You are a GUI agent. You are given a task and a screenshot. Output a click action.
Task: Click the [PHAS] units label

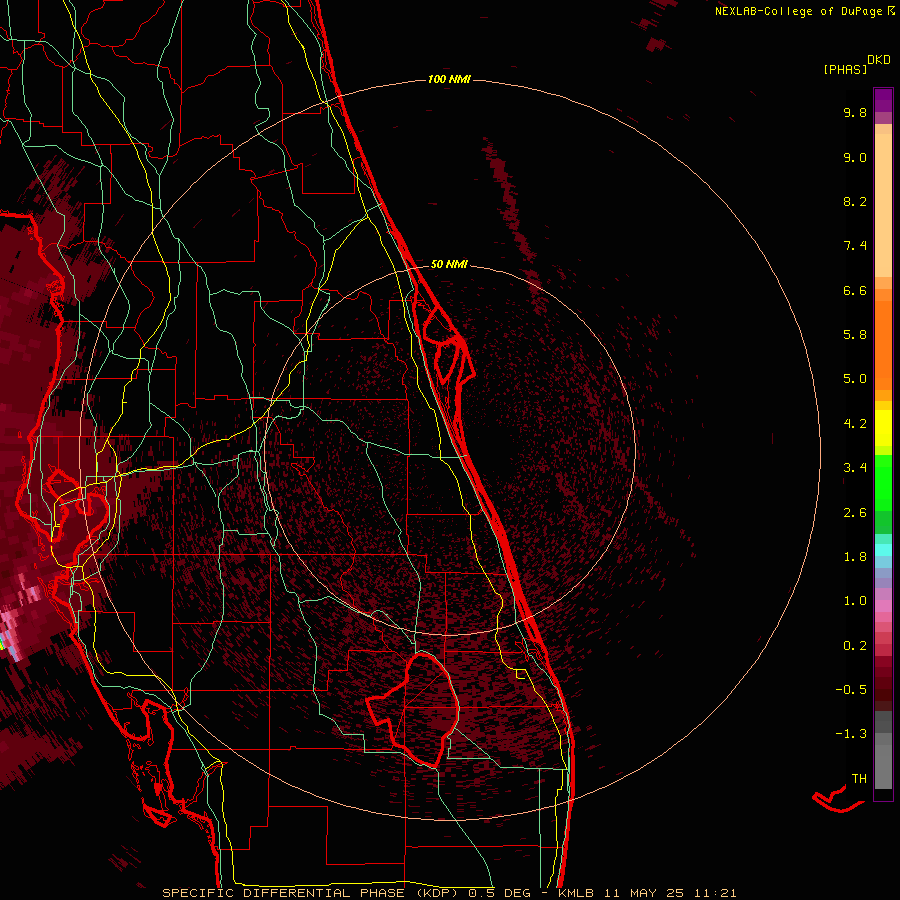coord(845,70)
